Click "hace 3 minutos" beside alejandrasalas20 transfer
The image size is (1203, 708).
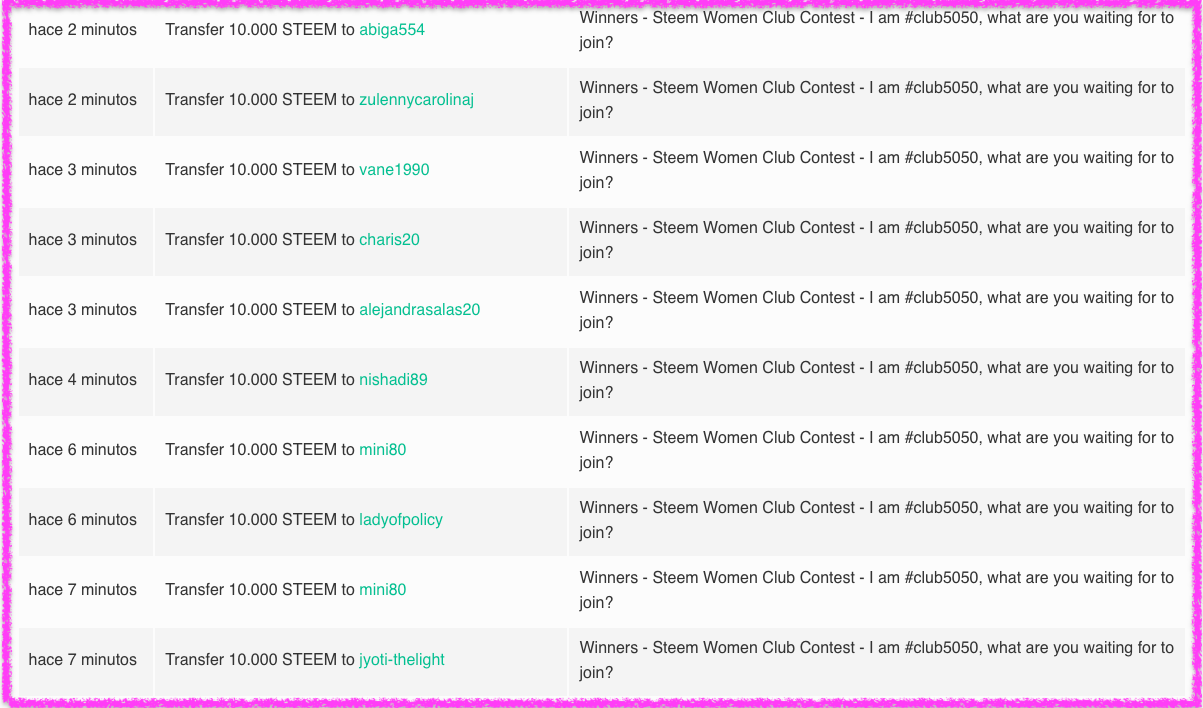[x=83, y=310]
